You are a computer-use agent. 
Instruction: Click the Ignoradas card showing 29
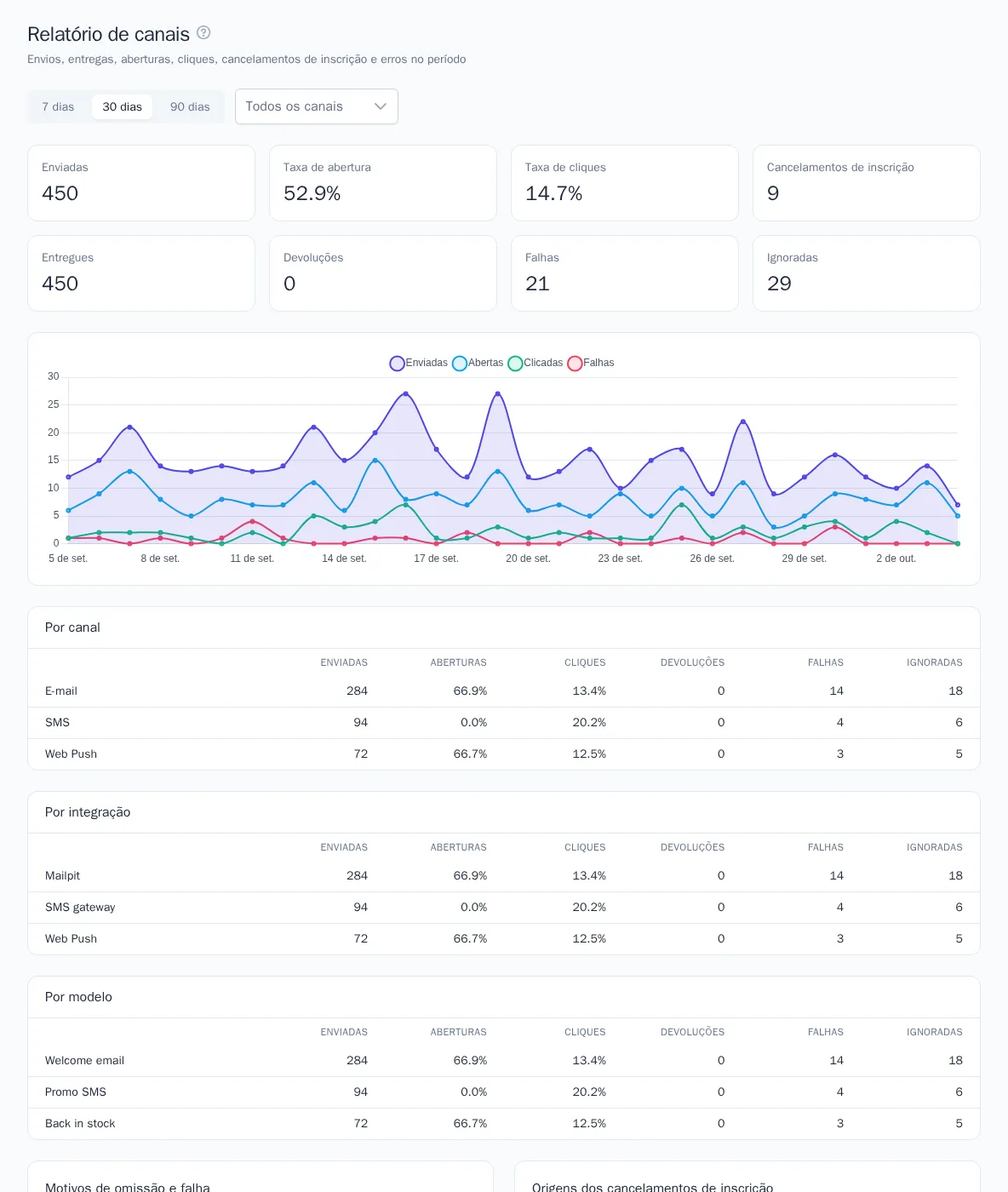[867, 273]
